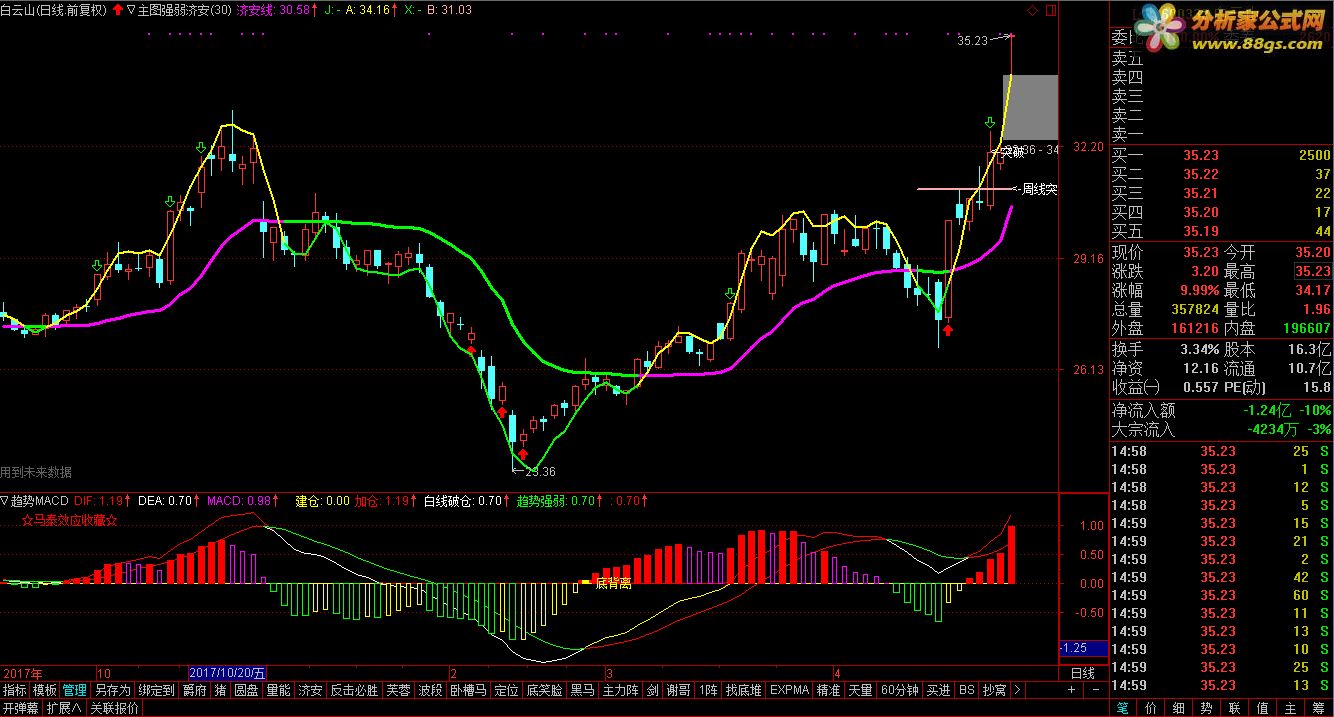Select the 剑 indicator tab
This screenshot has height=717, width=1334.
tap(652, 690)
